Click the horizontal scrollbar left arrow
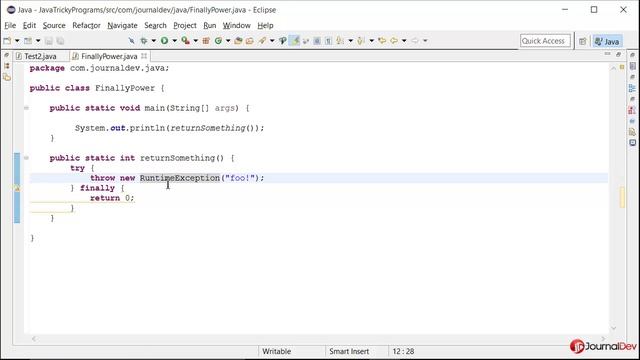Image resolution: width=640 pixels, height=360 pixels. (34, 339)
